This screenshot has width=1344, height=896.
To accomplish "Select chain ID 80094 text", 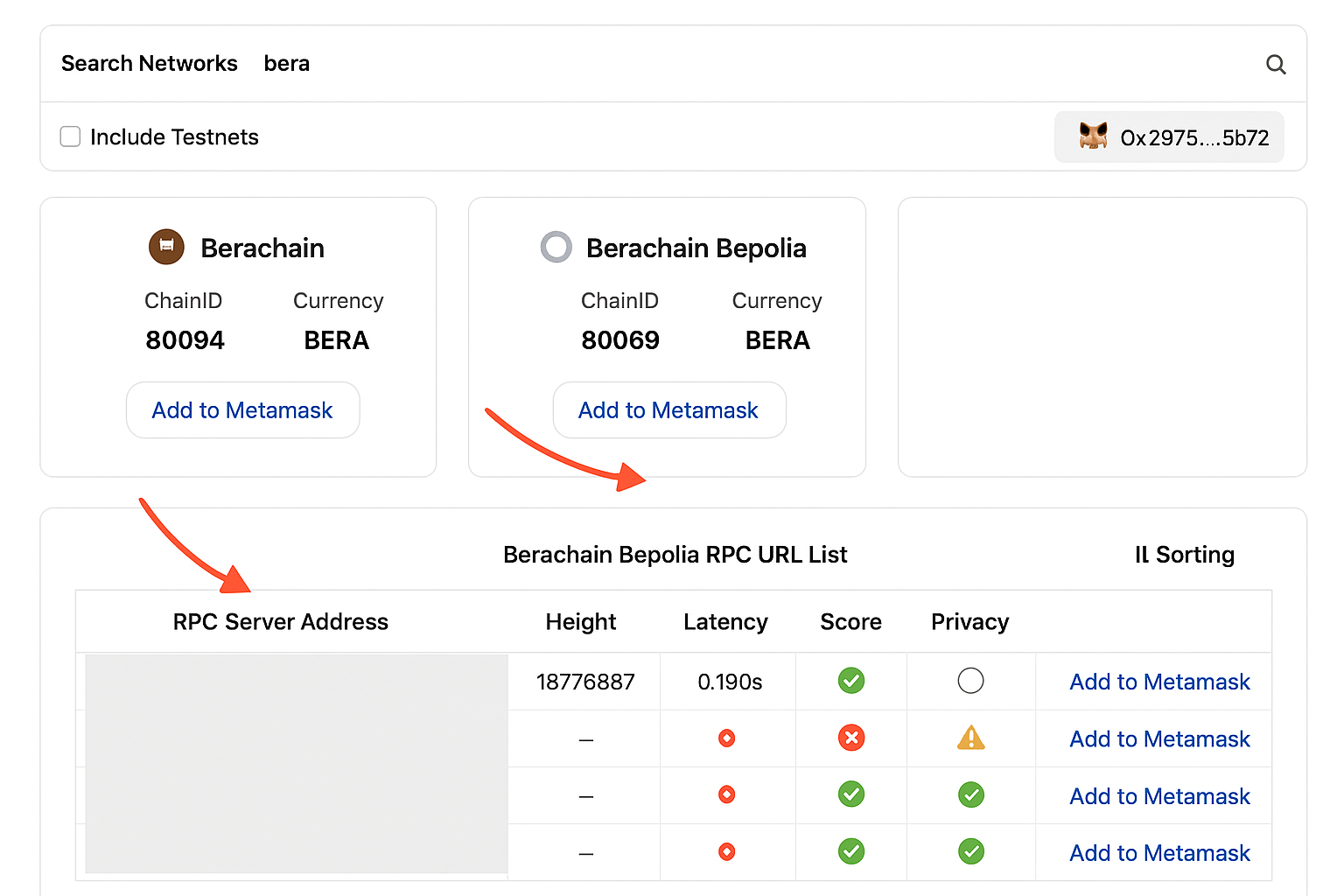I will pos(185,339).
